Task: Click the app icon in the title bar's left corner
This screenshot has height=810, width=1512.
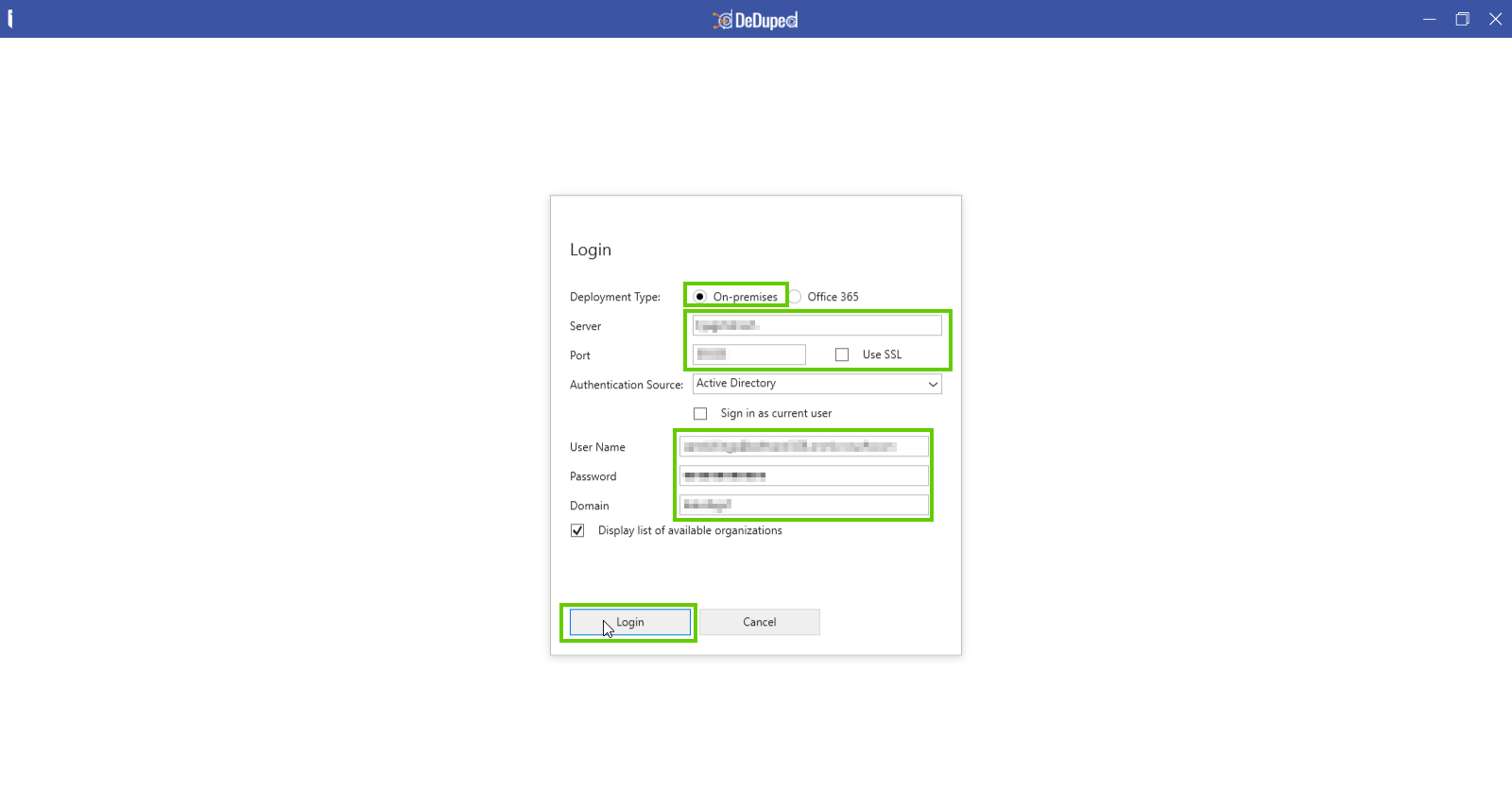Action: pyautogui.click(x=10, y=19)
